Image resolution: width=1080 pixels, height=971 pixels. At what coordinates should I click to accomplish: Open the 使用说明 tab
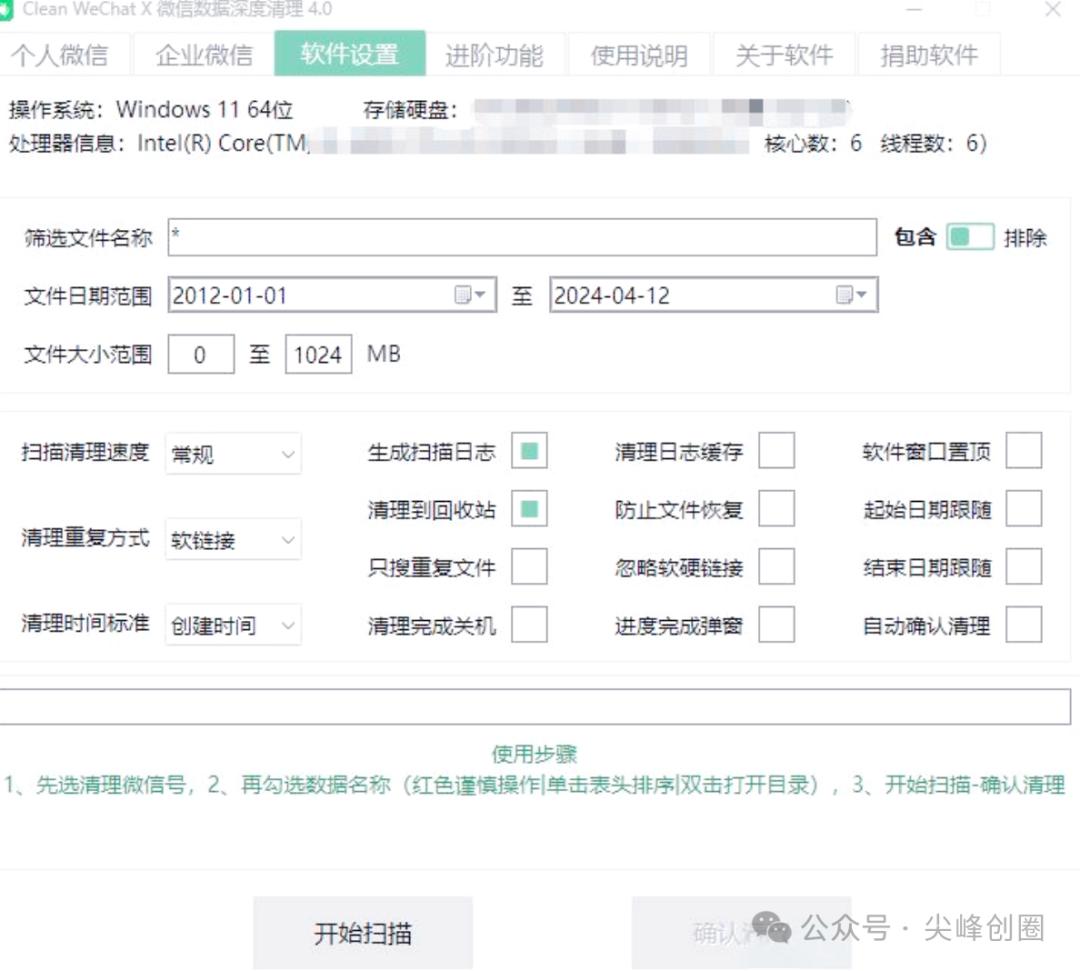tap(639, 55)
